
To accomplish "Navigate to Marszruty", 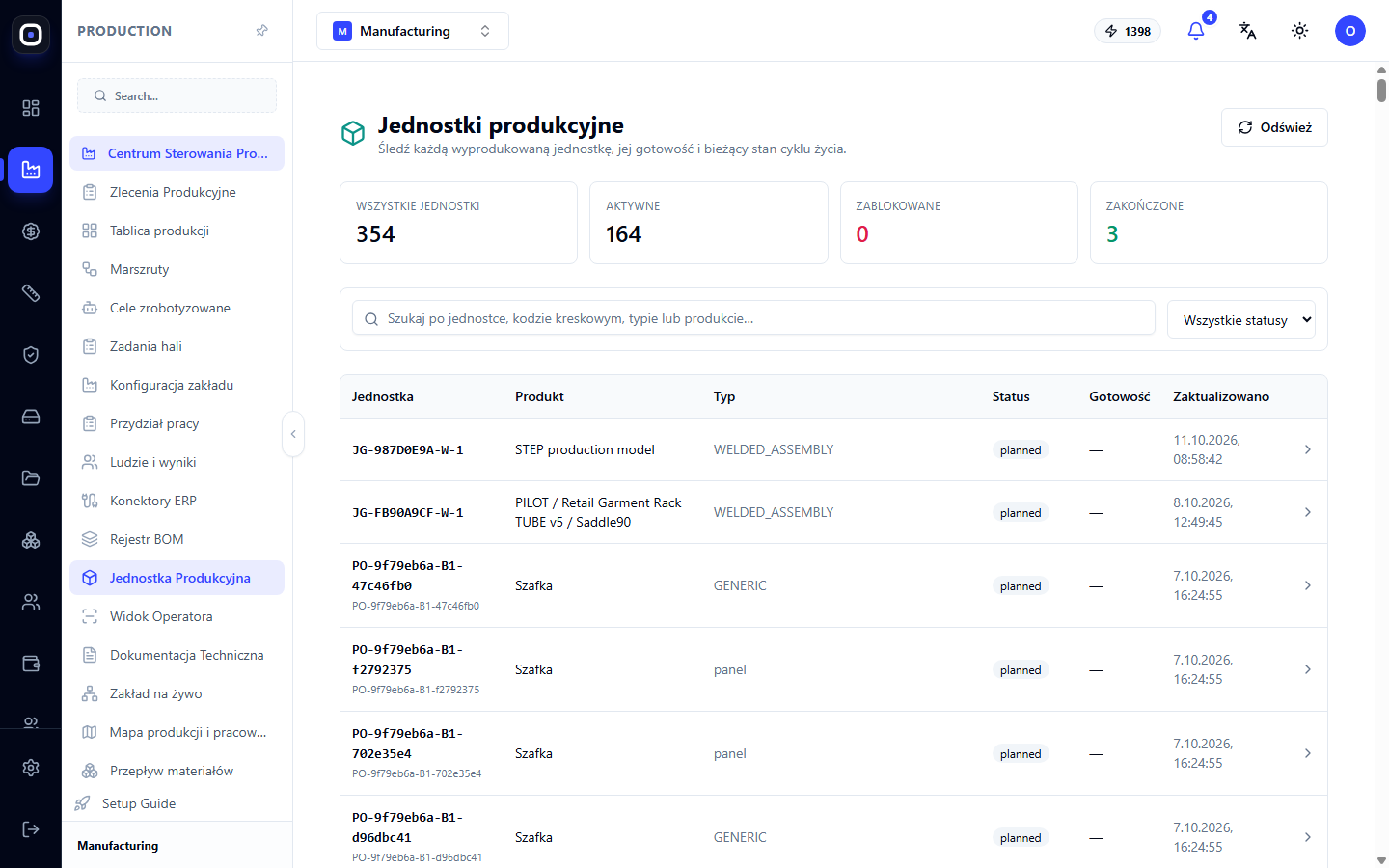I will (x=177, y=269).
